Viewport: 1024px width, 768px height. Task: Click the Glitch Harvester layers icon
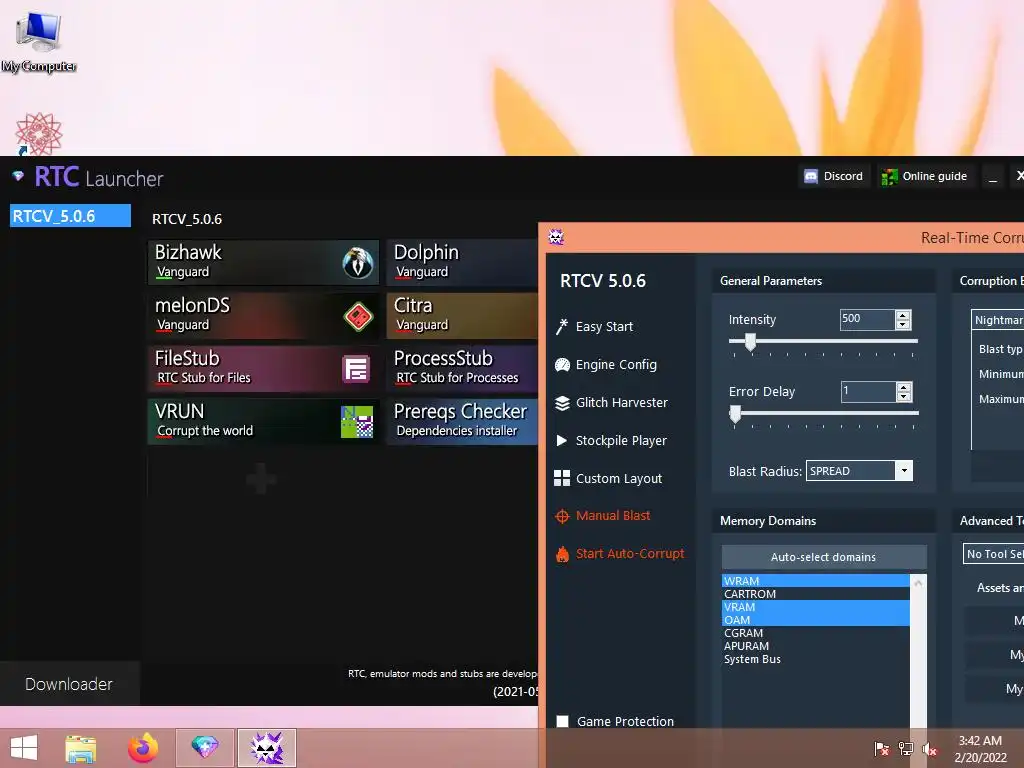click(562, 403)
